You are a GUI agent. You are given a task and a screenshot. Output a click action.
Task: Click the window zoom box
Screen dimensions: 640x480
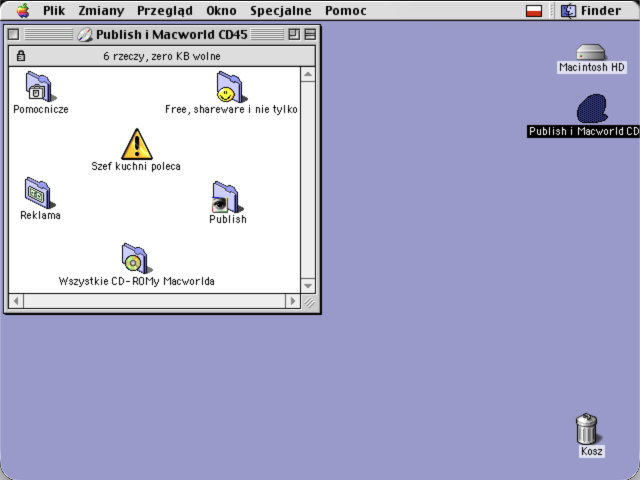(294, 34)
